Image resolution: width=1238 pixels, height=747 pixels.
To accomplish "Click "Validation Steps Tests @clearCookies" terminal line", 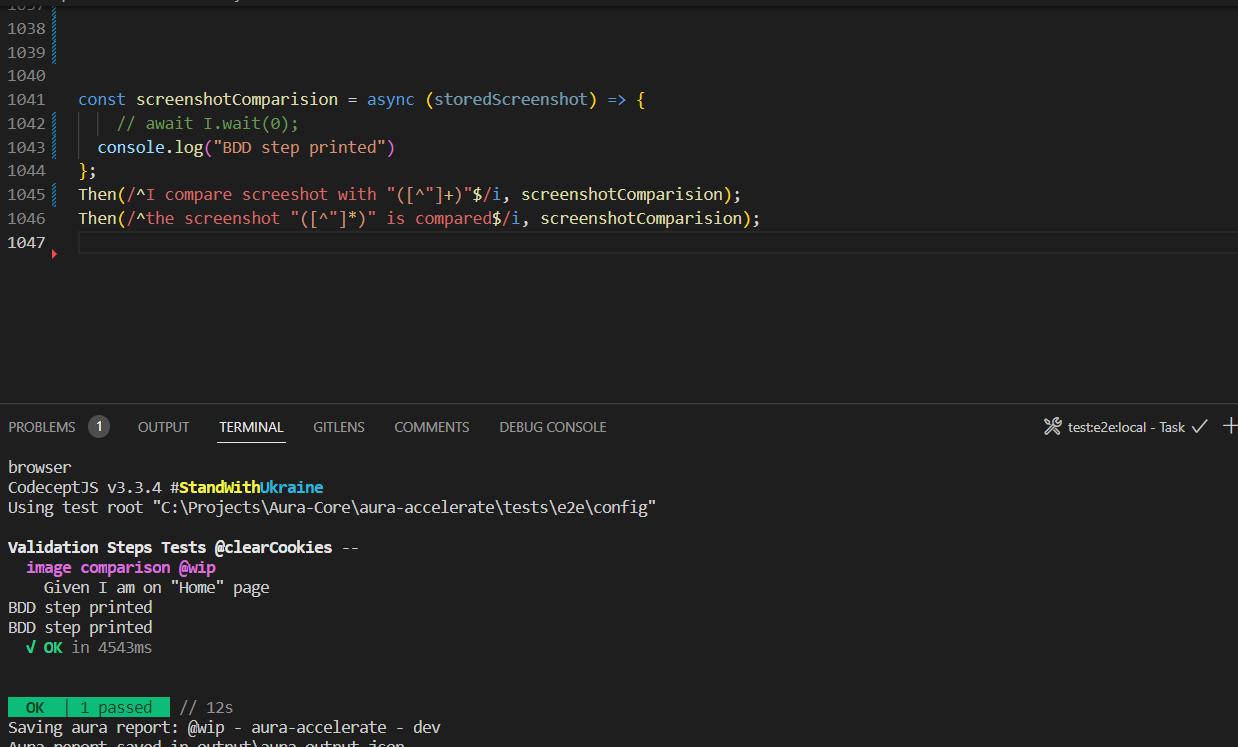I will (x=183, y=547).
